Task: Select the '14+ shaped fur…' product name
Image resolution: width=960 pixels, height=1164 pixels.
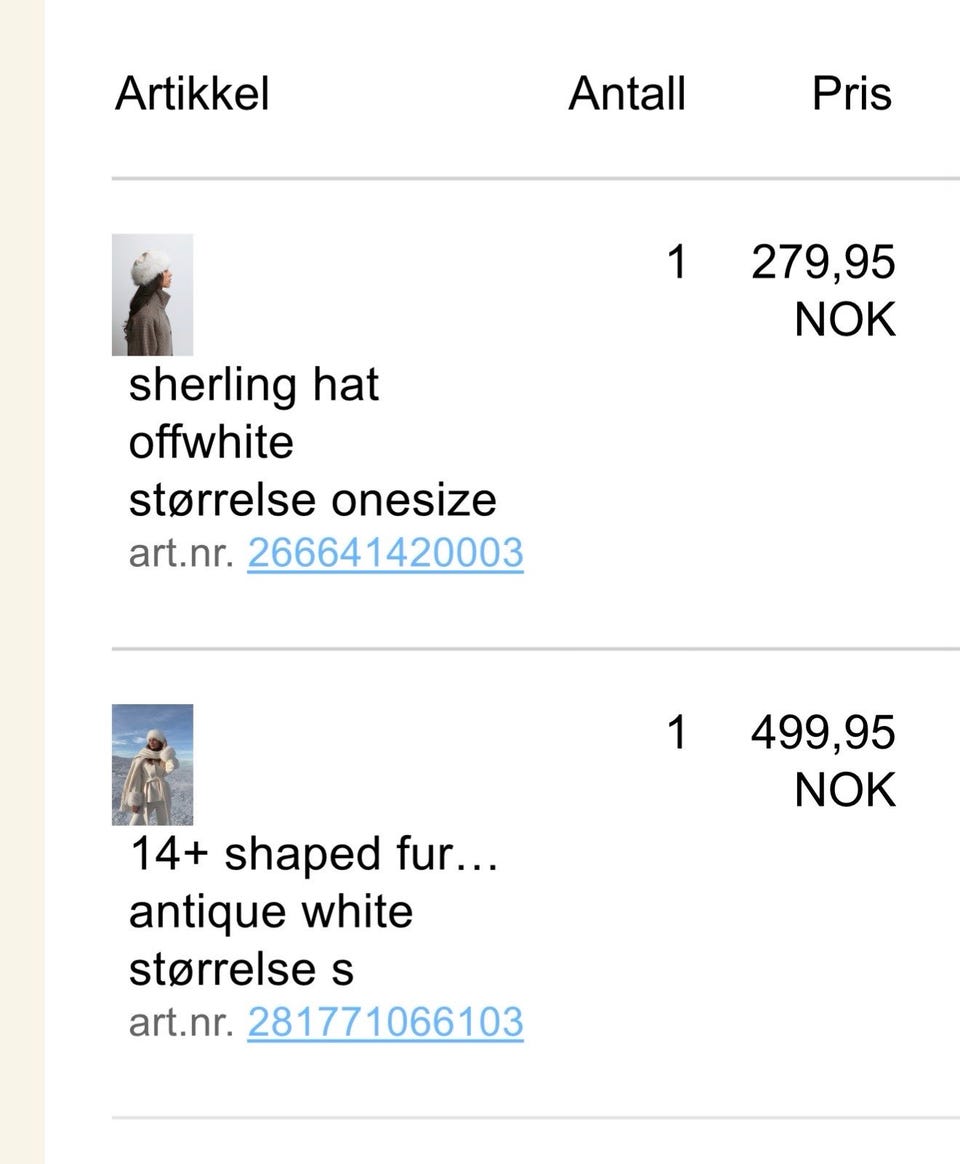Action: pyautogui.click(x=313, y=854)
